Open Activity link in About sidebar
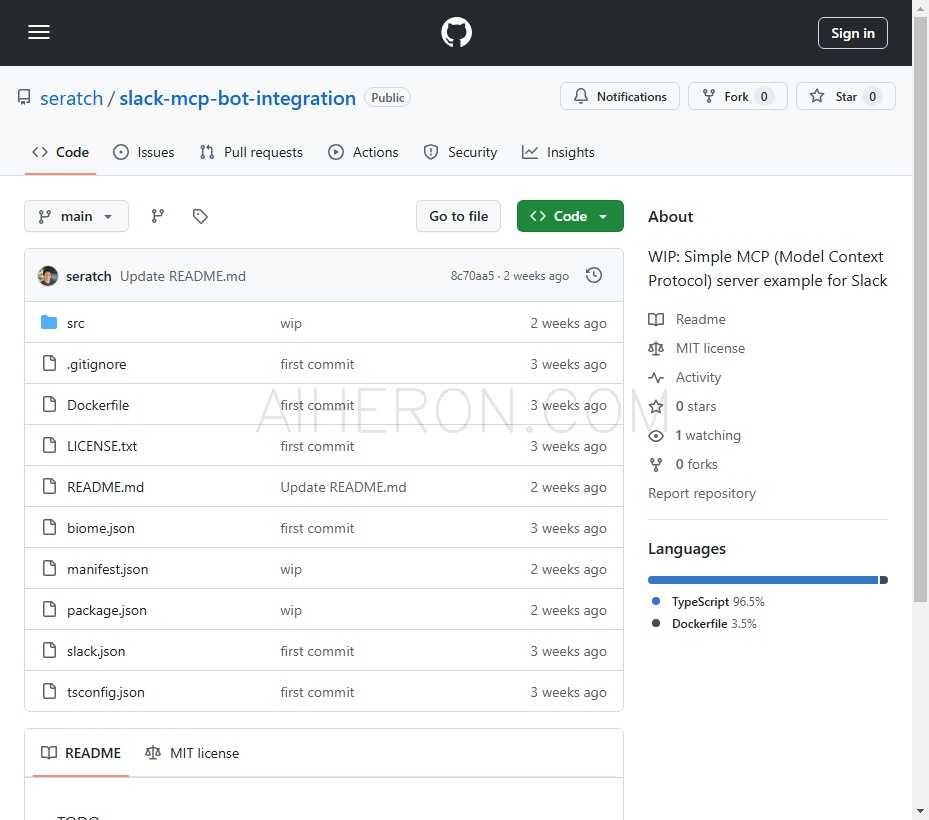 698,377
